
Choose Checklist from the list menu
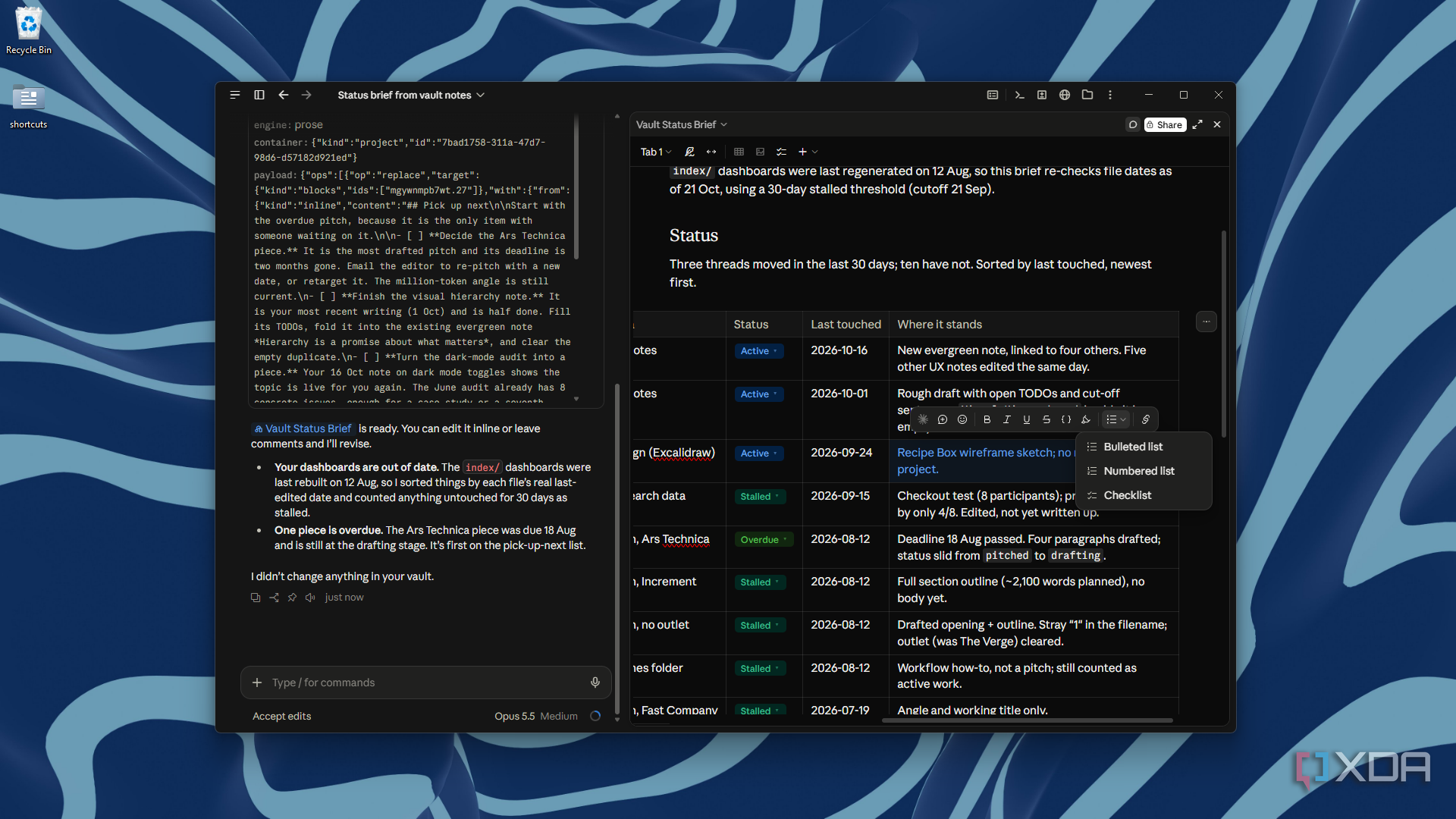pyautogui.click(x=1144, y=495)
